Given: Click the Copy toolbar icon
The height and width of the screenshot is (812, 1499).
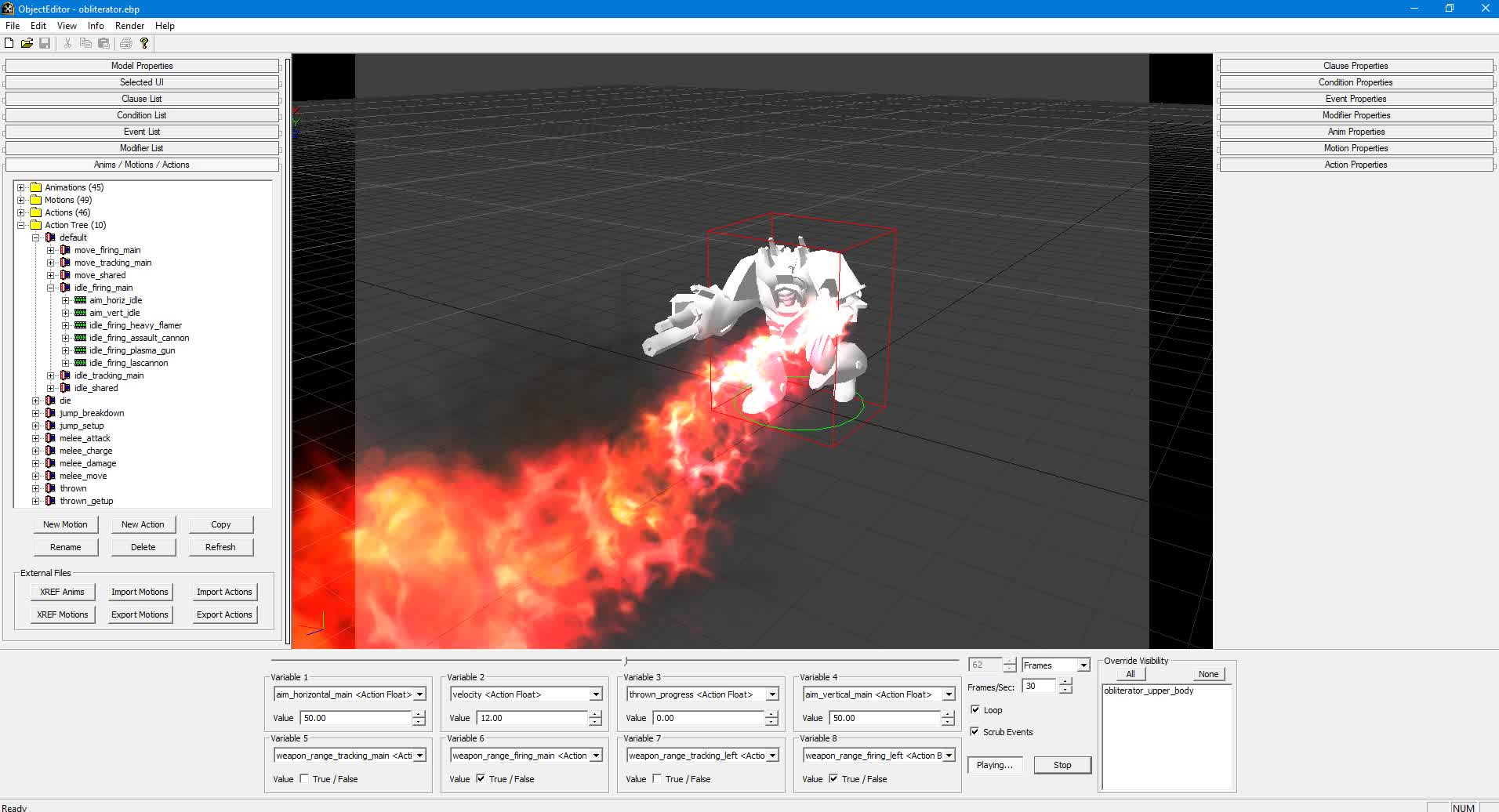Looking at the screenshot, I should [x=85, y=43].
